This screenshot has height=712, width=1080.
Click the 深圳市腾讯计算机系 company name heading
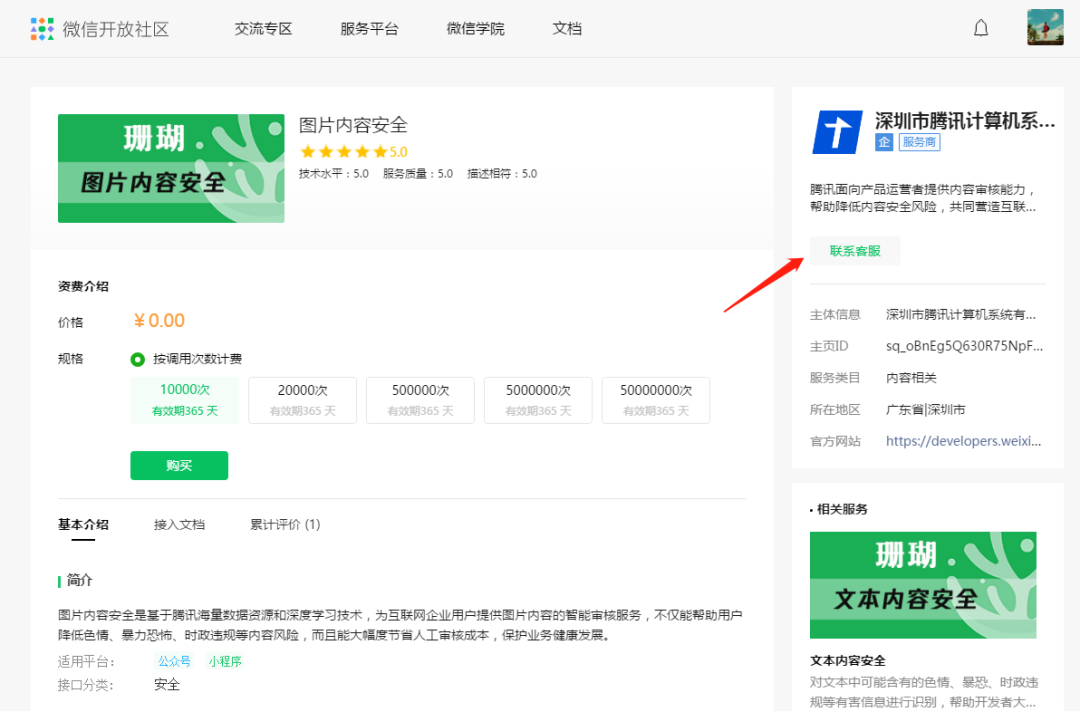965,121
